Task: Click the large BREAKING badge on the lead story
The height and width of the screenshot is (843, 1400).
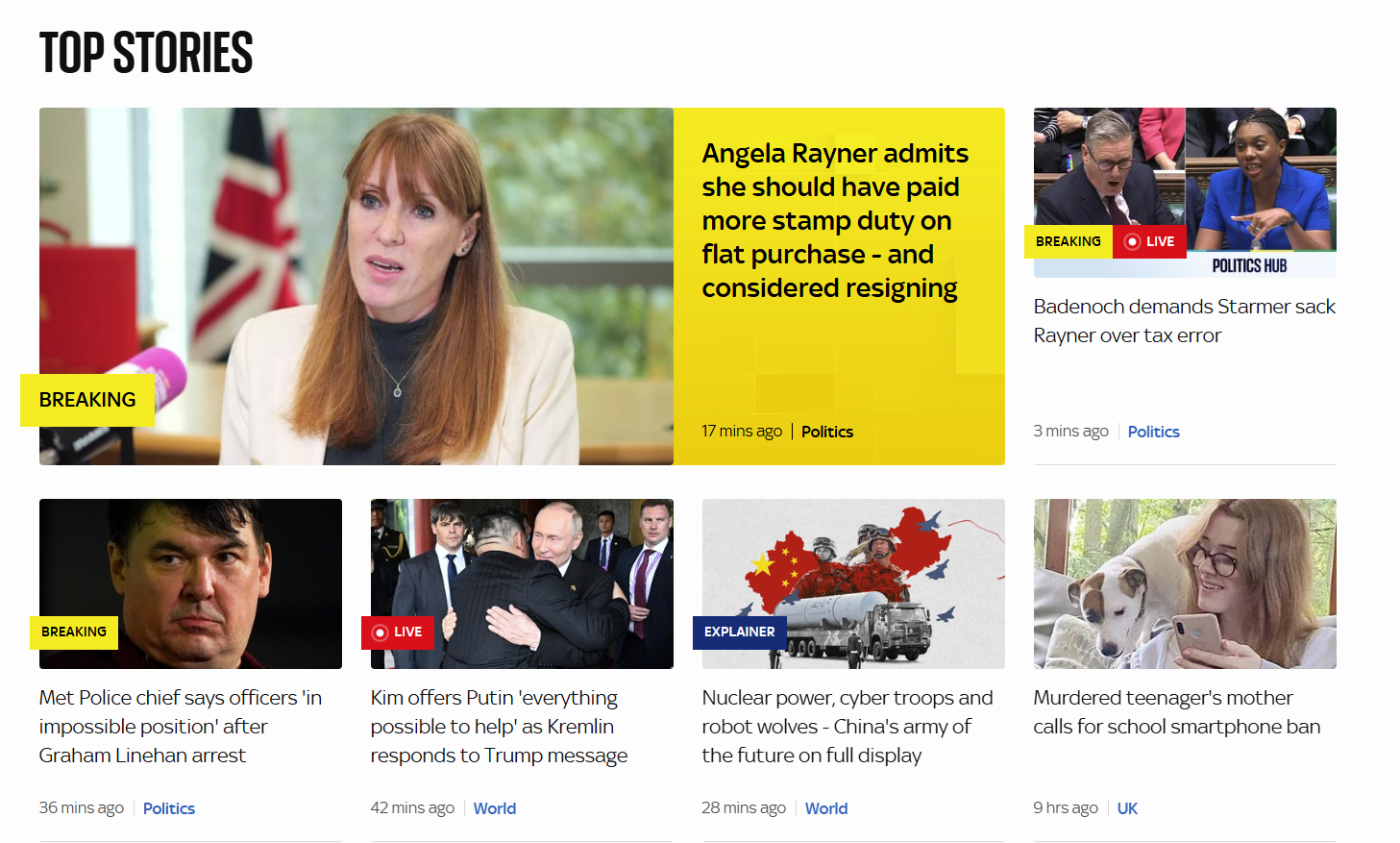Action: 87,400
